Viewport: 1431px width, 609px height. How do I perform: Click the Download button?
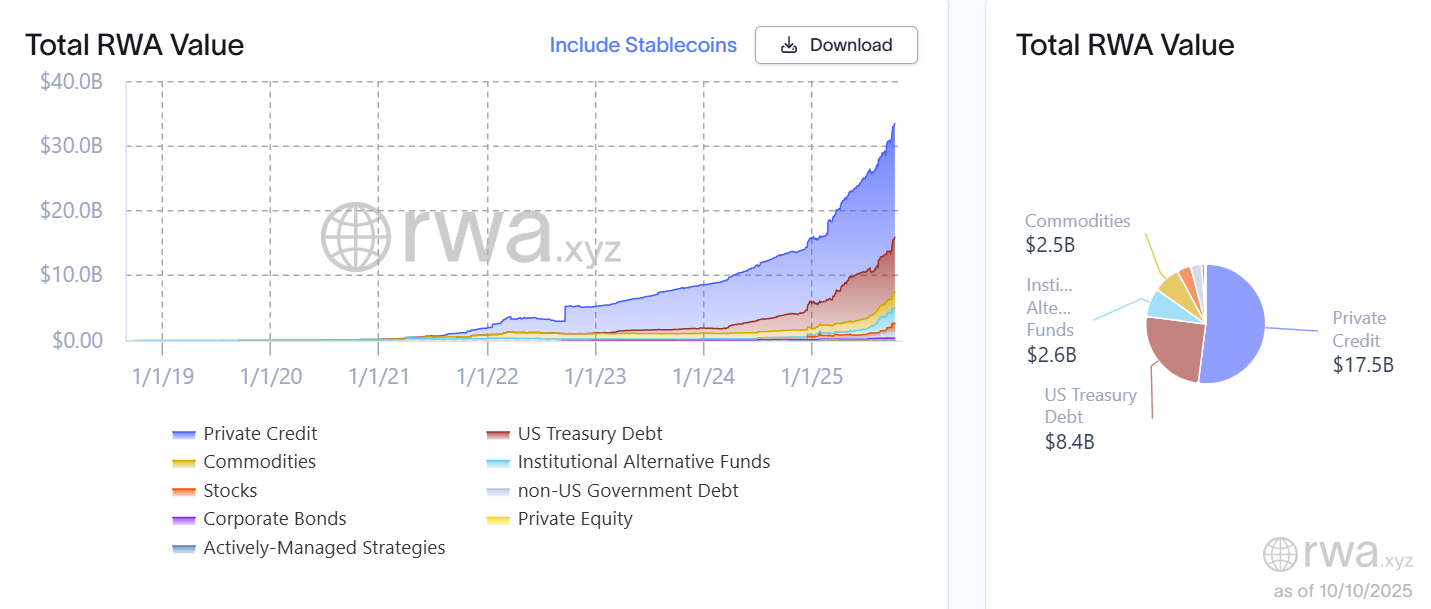coord(835,45)
